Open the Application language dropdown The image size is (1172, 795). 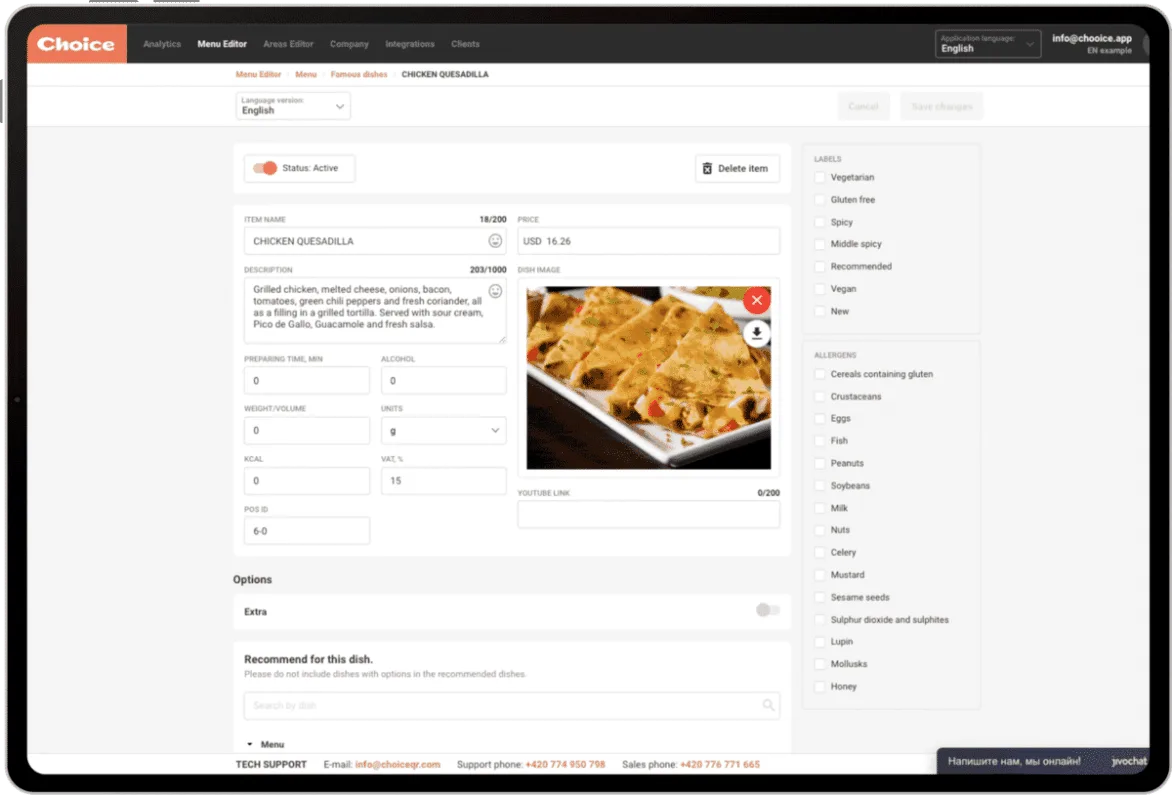click(987, 44)
